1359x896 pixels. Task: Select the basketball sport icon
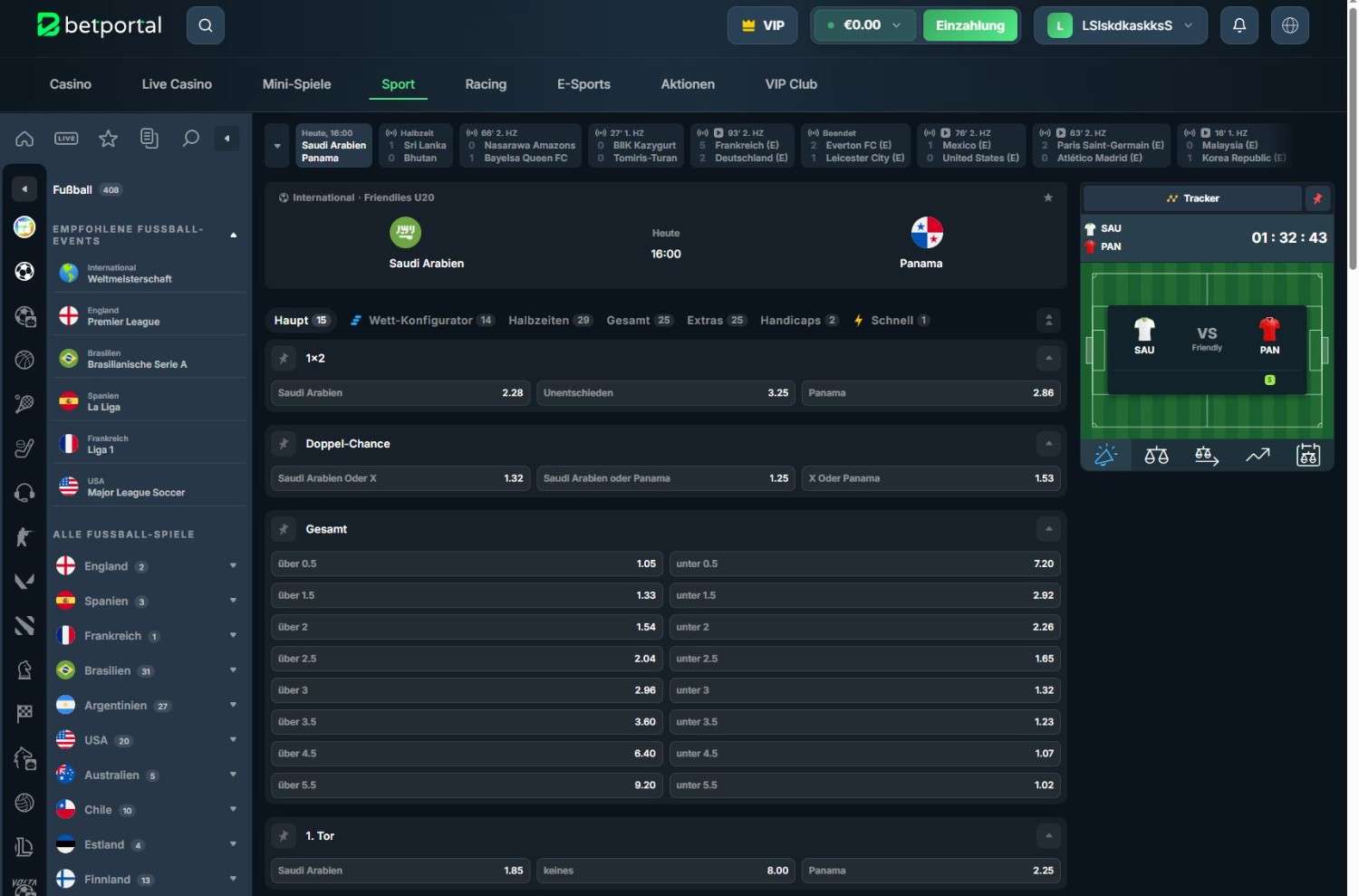24,360
